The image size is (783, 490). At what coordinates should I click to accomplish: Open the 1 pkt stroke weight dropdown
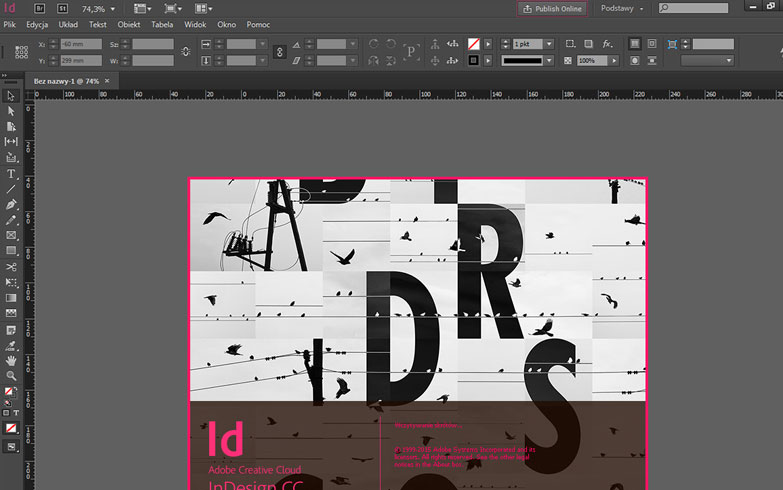tap(549, 44)
